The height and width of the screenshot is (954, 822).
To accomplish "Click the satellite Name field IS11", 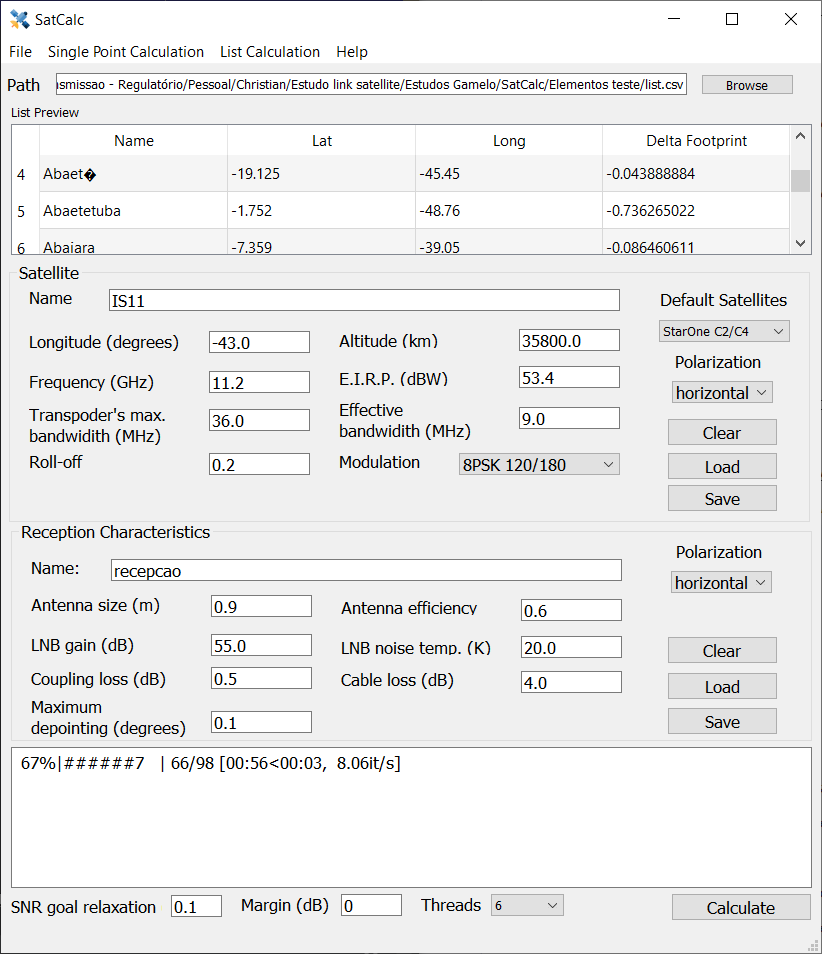I will coord(364,301).
